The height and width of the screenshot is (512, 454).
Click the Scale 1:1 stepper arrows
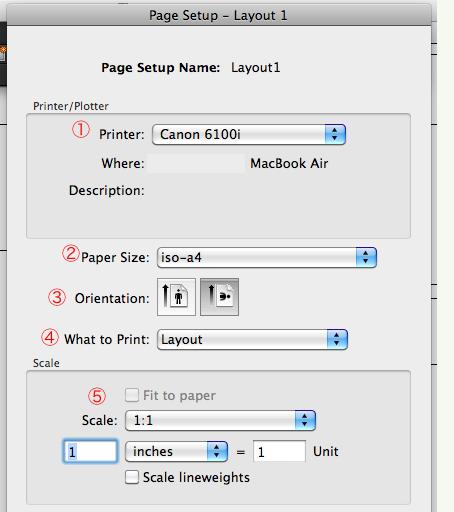point(305,420)
